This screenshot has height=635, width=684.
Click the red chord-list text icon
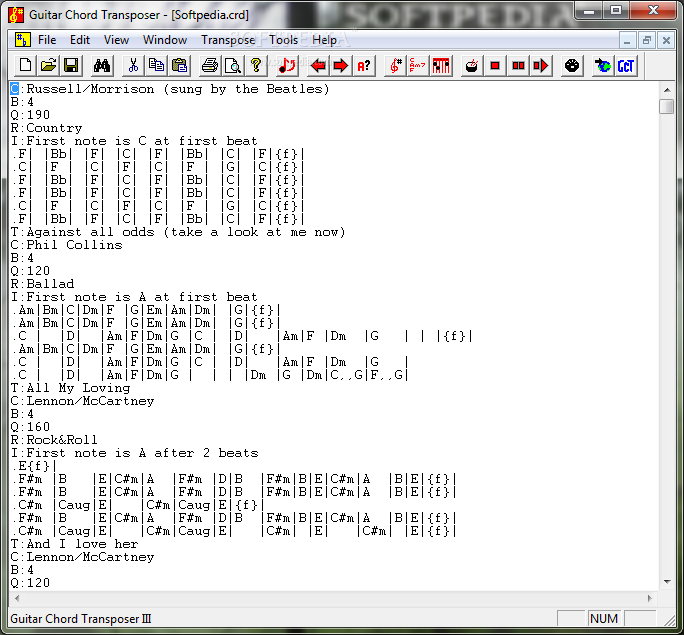point(418,66)
